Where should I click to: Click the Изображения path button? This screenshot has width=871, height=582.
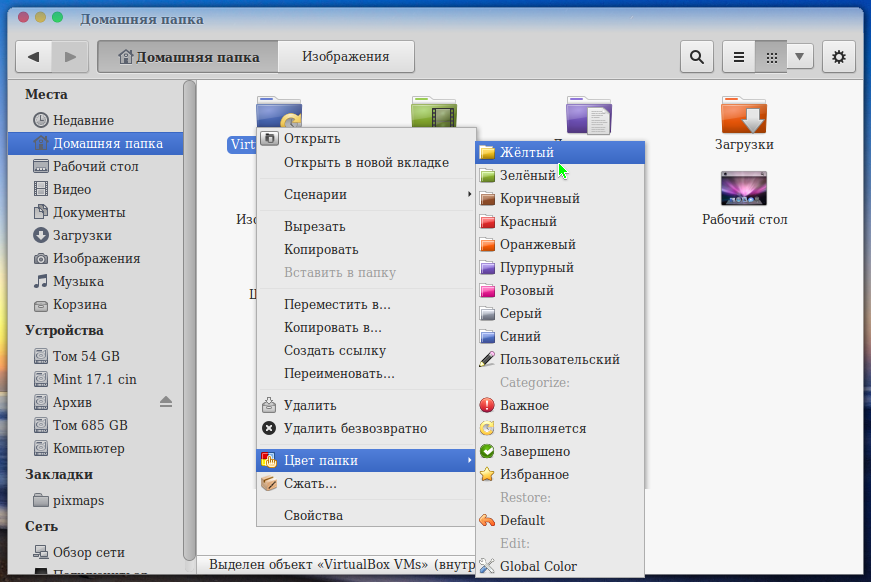point(346,57)
